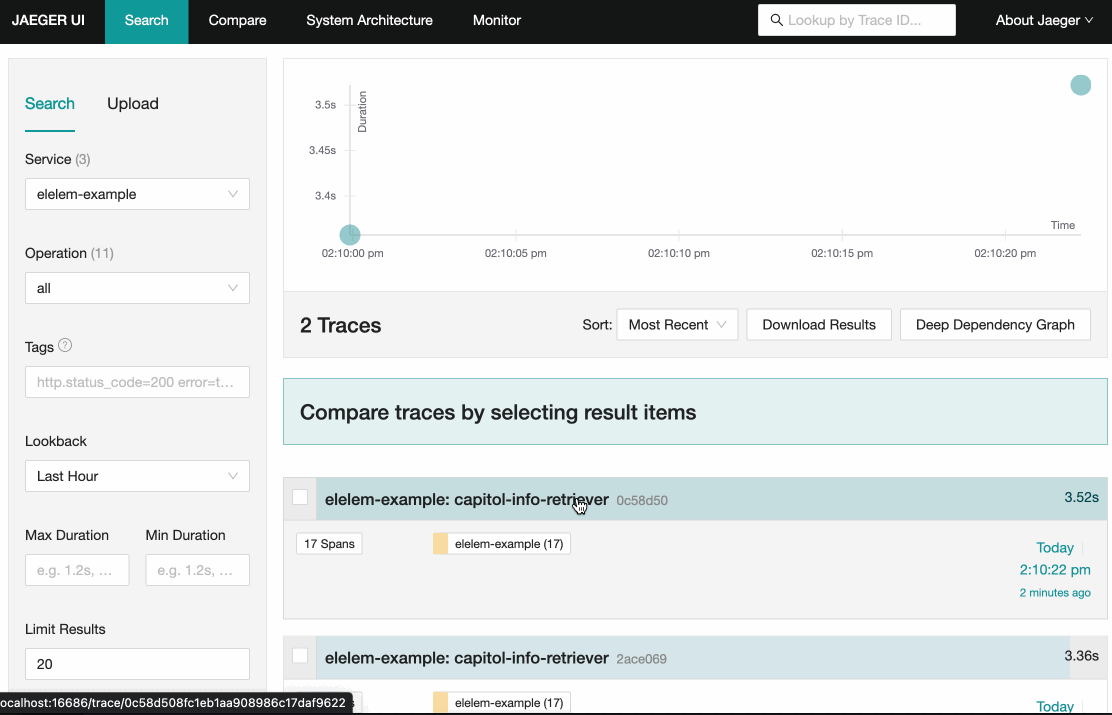Click the 3.52s duration label
This screenshot has width=1112, height=715.
click(1081, 497)
